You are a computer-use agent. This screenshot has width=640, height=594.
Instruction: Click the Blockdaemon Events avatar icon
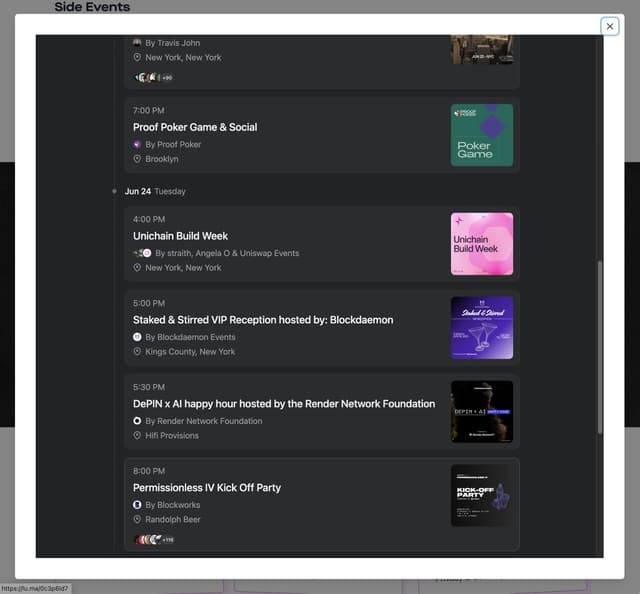click(137, 337)
